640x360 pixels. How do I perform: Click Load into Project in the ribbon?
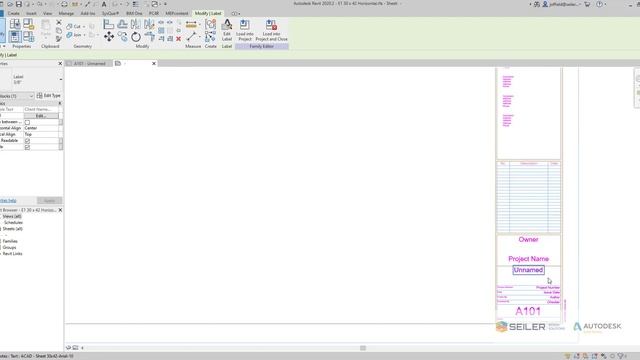[x=245, y=30]
